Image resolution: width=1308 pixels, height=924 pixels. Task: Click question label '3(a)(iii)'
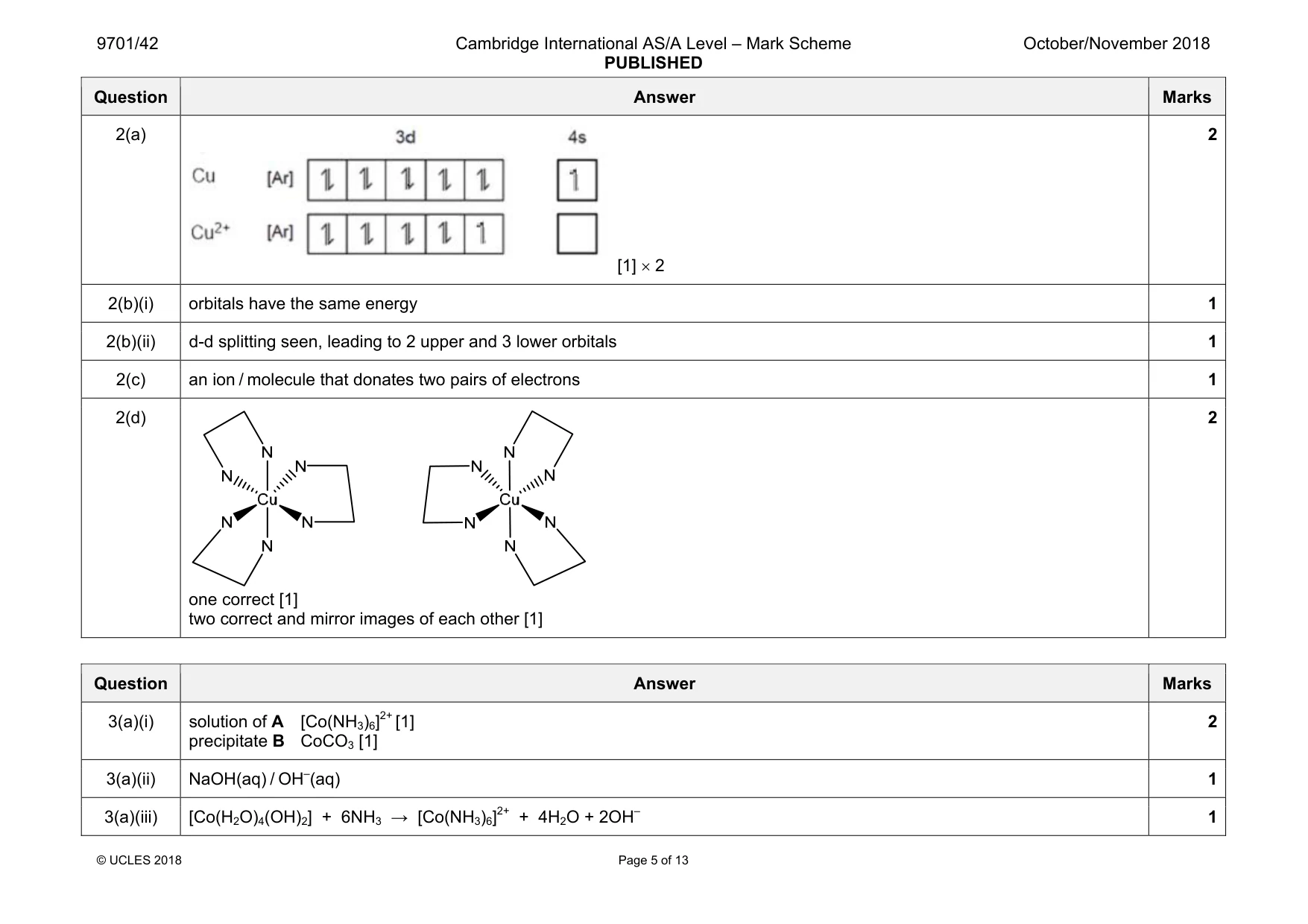click(x=130, y=817)
